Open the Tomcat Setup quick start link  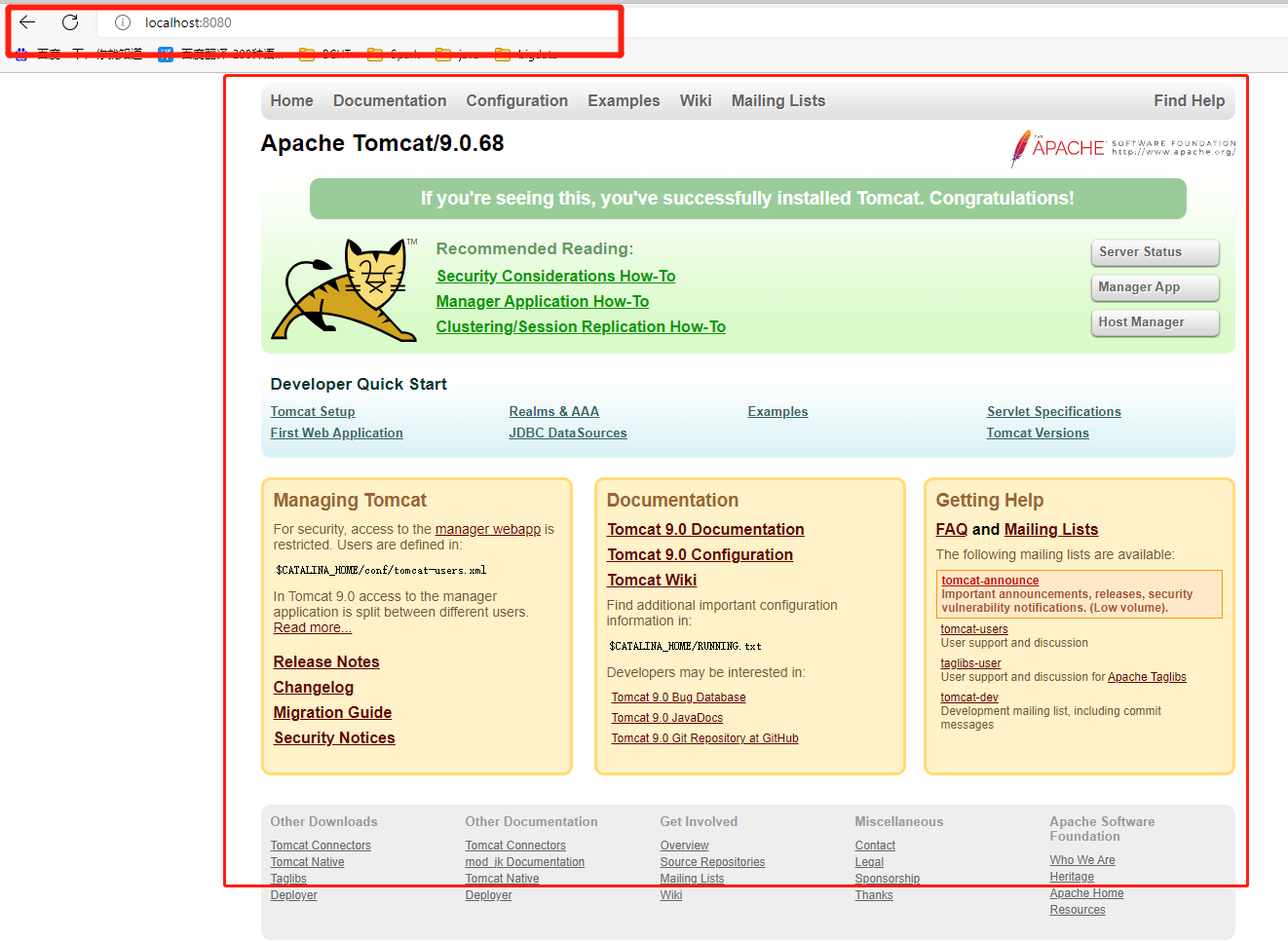pos(313,412)
